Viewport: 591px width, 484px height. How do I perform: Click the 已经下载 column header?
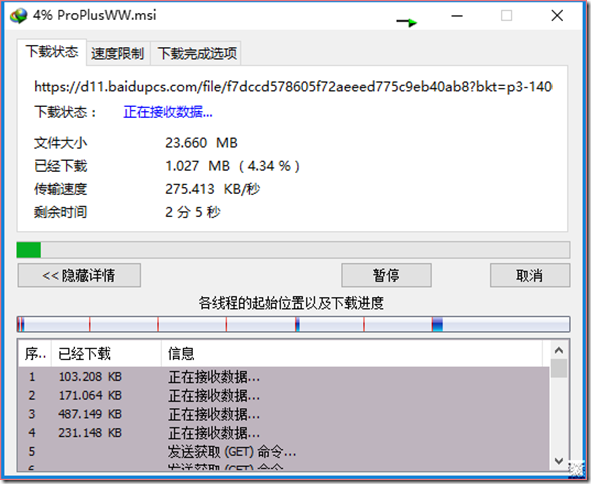pyautogui.click(x=106, y=354)
